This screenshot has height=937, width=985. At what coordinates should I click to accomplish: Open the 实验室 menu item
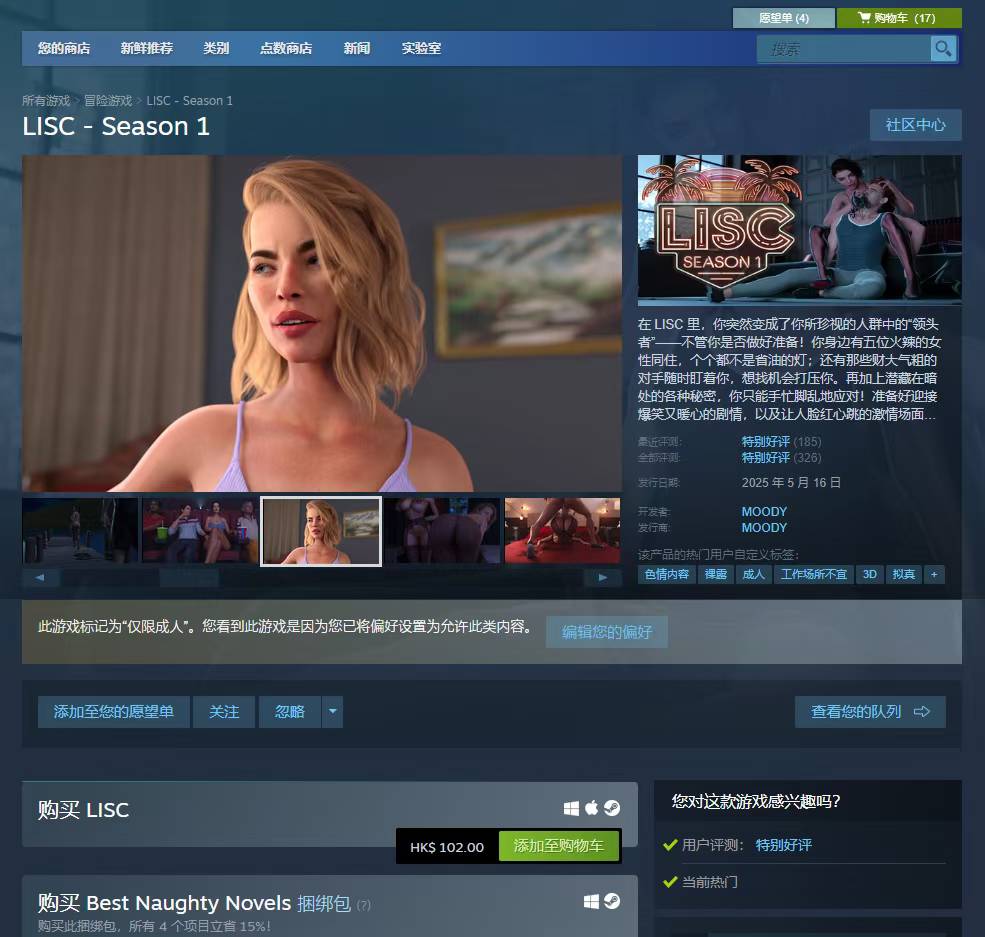[x=422, y=48]
